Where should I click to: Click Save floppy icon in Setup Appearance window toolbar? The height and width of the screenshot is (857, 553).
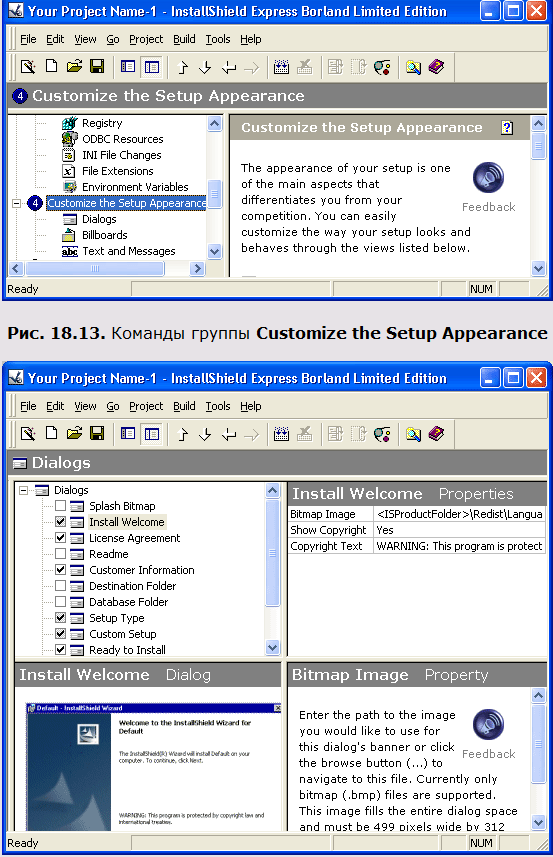tap(97, 67)
